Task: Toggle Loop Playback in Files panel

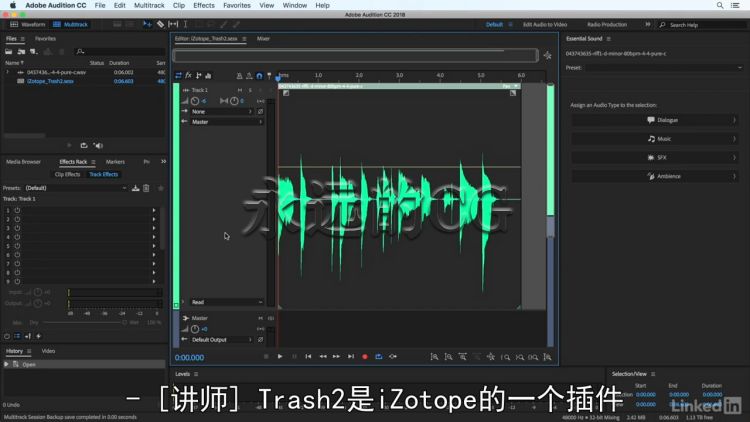Action: click(x=84, y=145)
